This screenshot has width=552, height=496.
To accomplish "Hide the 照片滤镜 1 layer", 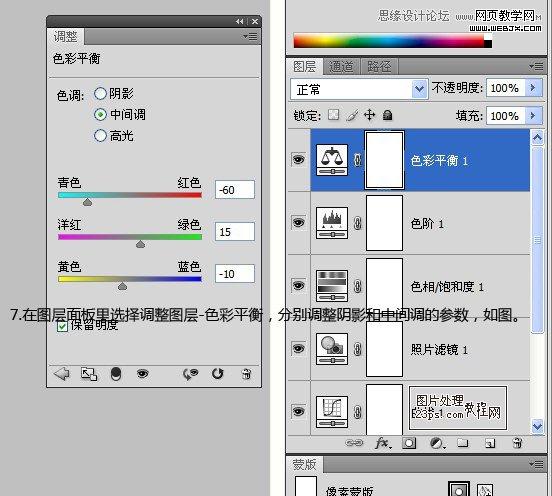I will pyautogui.click(x=299, y=348).
